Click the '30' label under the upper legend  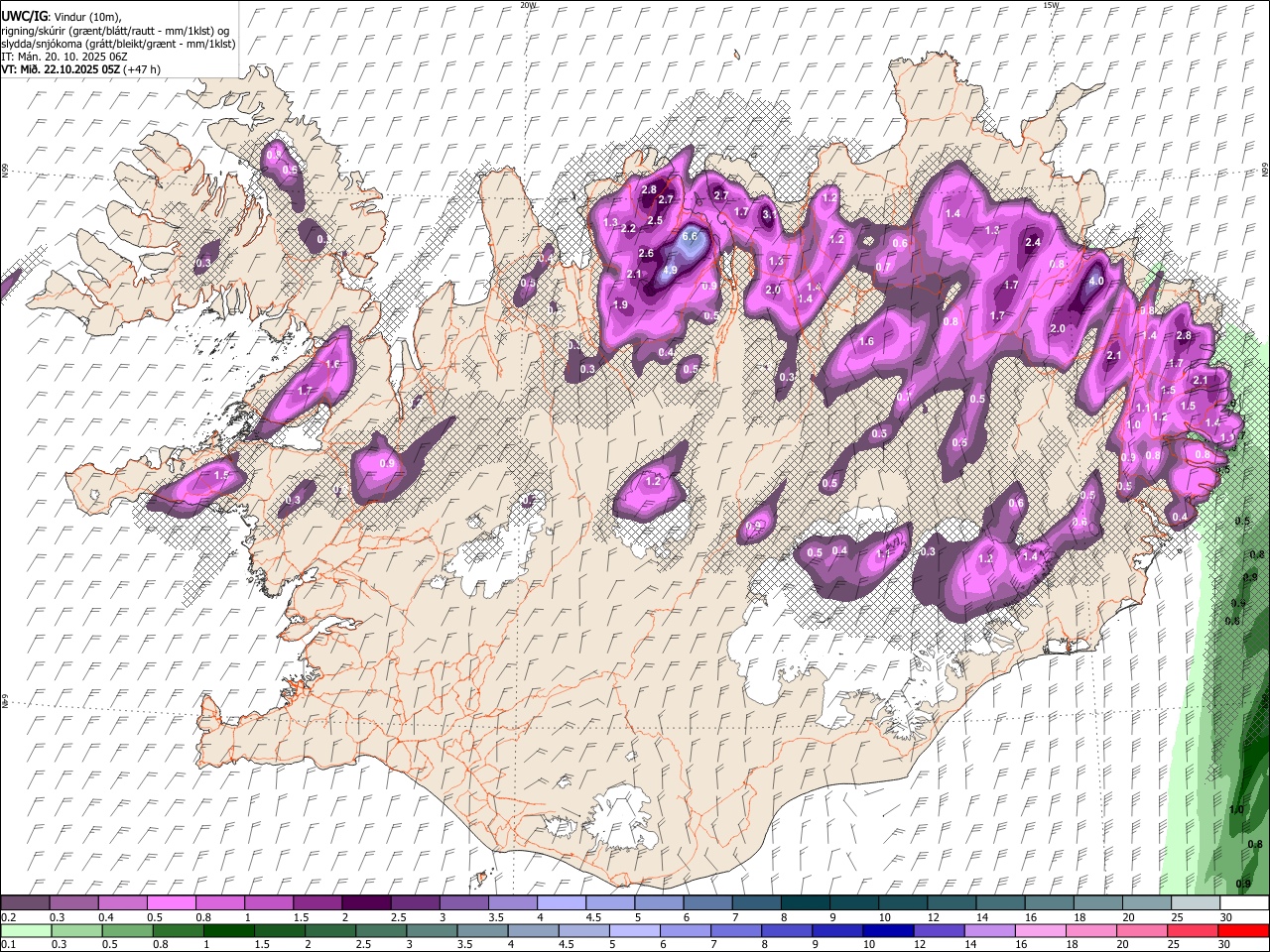[1225, 917]
